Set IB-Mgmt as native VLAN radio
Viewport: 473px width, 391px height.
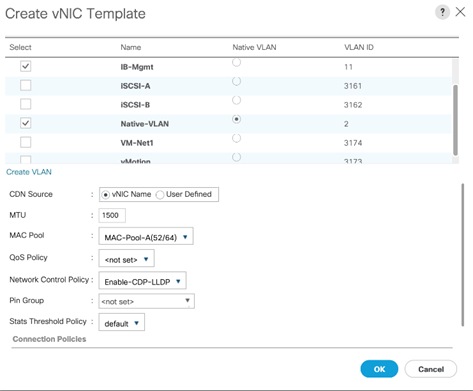point(236,62)
